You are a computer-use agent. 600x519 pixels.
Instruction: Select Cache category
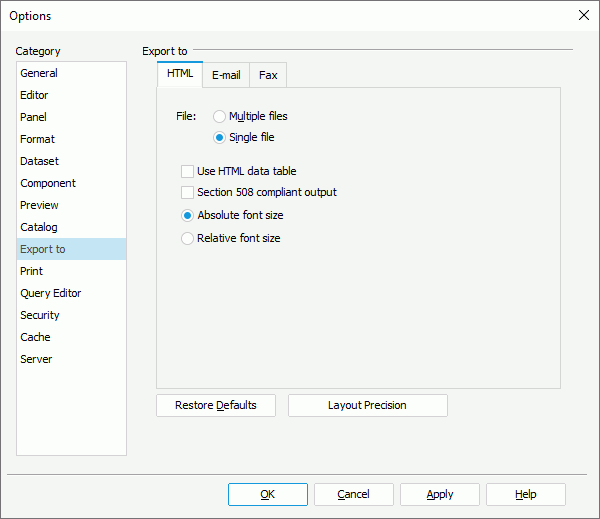71,337
